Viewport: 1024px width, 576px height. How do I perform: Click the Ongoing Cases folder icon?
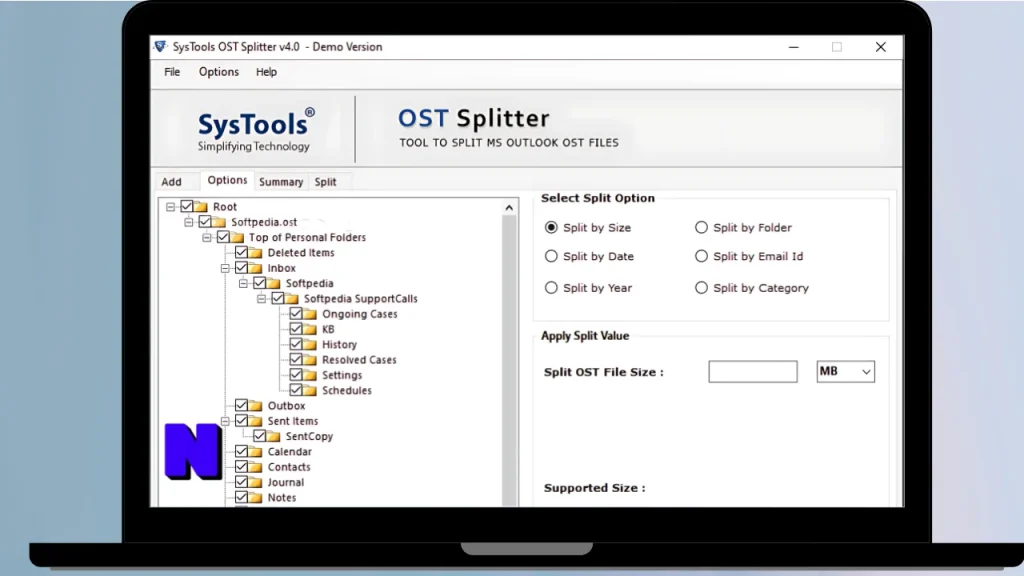coord(310,314)
